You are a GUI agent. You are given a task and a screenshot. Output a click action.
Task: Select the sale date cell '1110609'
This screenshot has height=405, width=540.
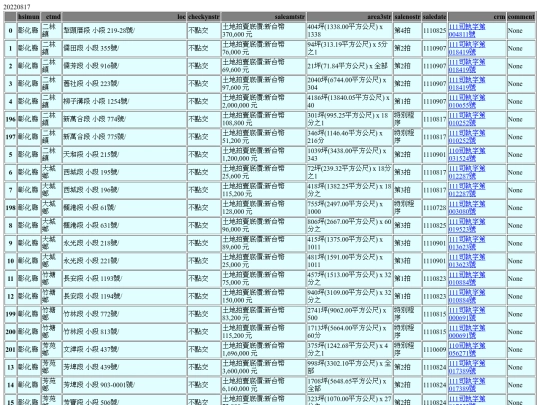[x=435, y=350]
